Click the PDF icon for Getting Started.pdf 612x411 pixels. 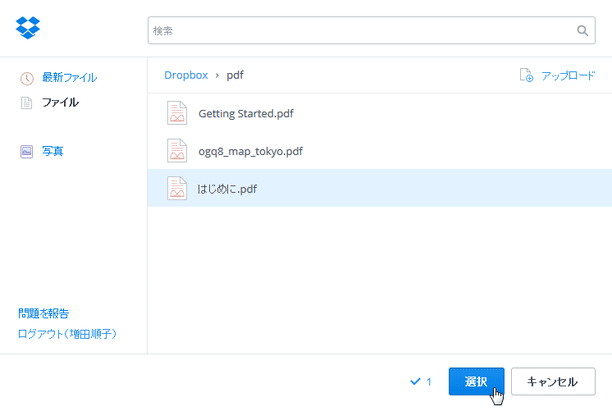[x=177, y=113]
